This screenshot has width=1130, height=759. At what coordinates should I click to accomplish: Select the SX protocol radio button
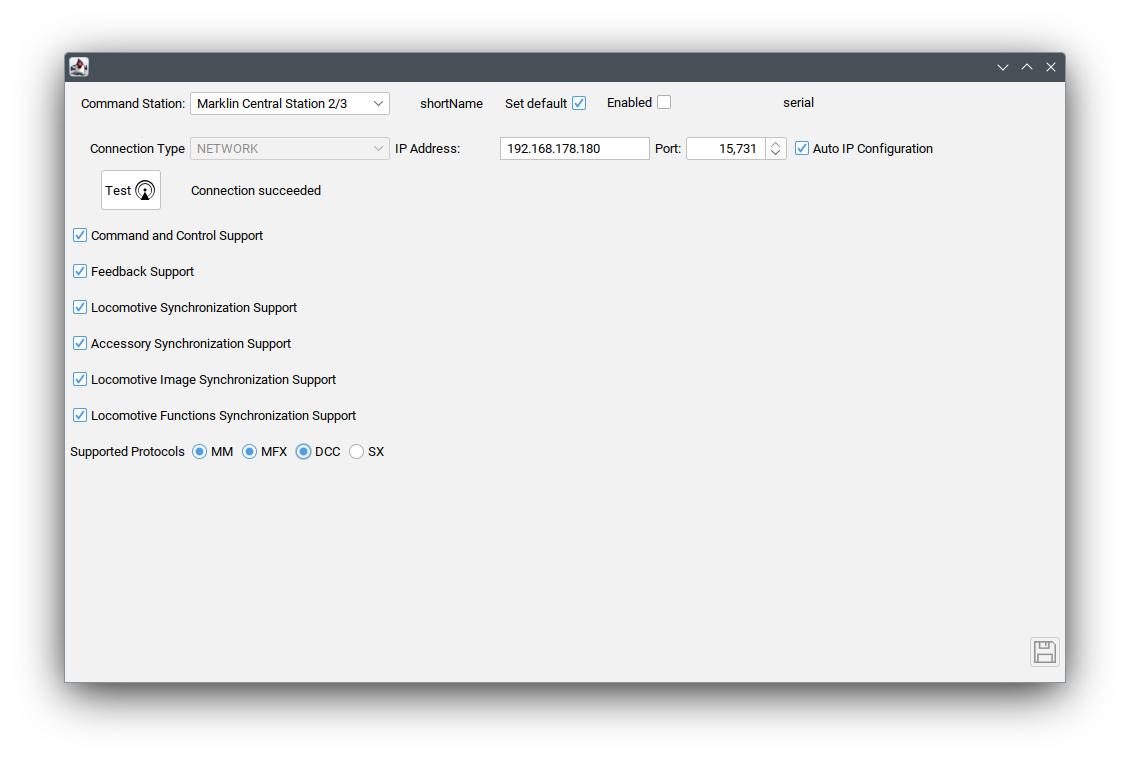356,452
